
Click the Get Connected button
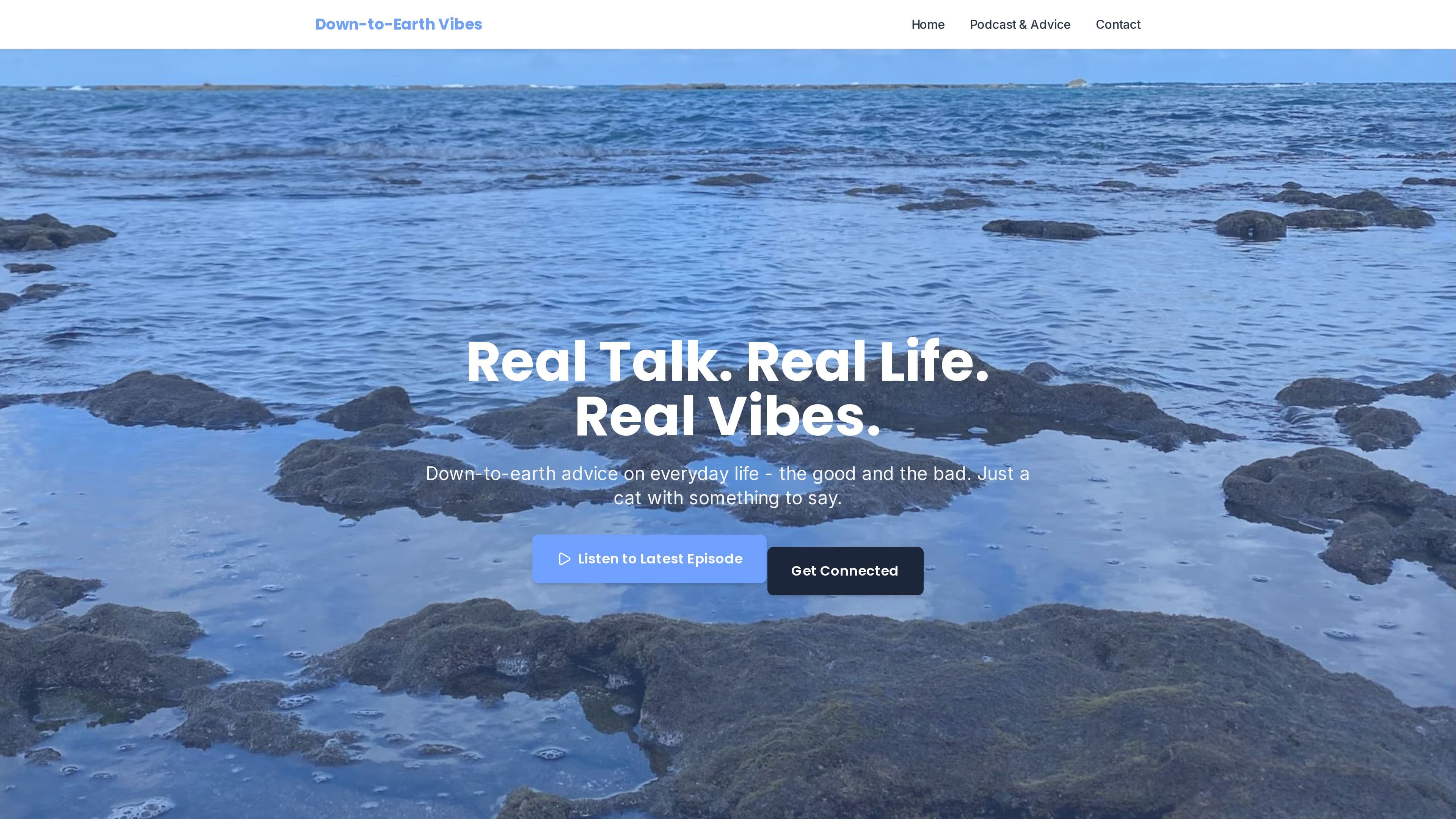coord(845,571)
